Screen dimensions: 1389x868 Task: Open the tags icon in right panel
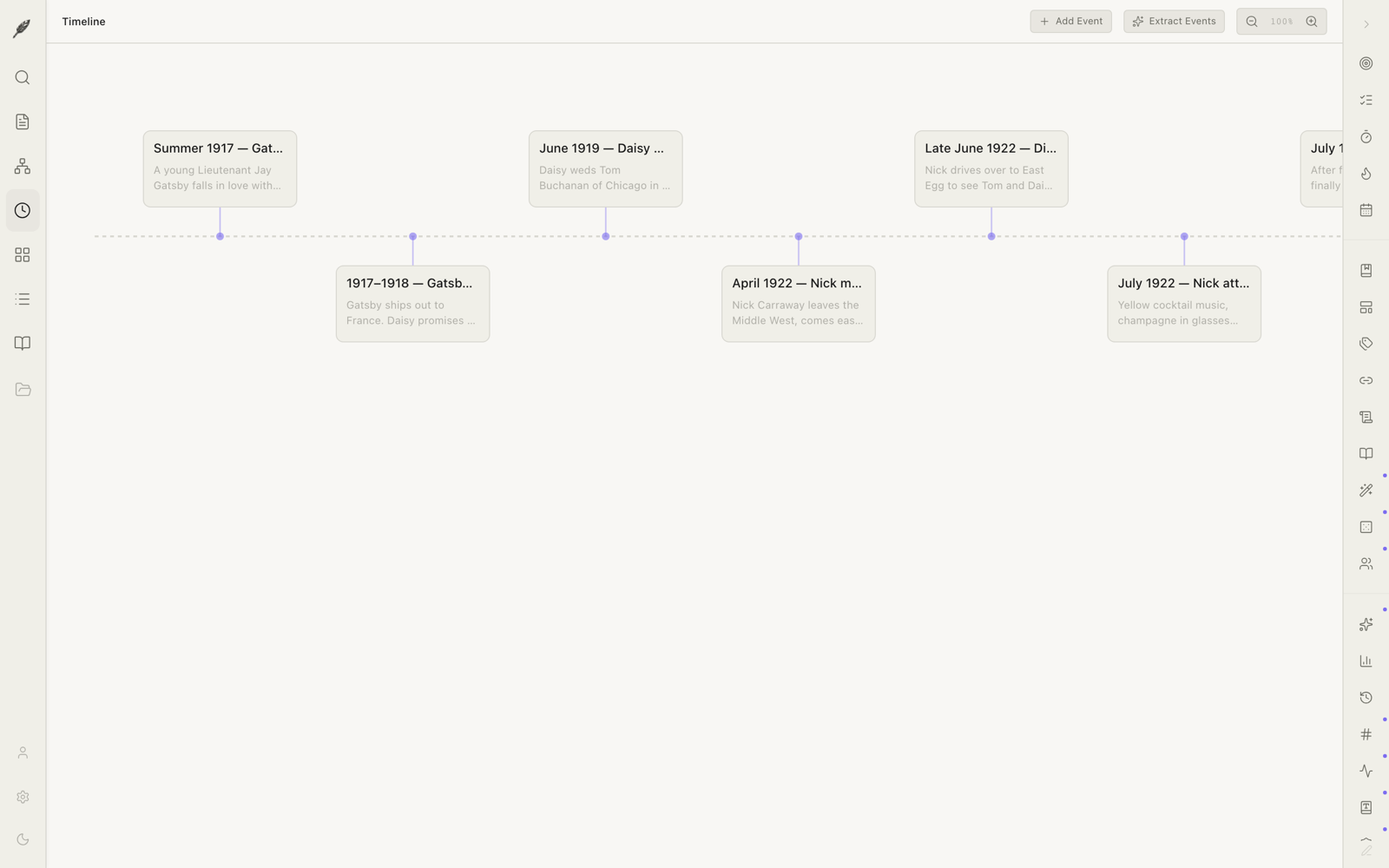point(1366,345)
